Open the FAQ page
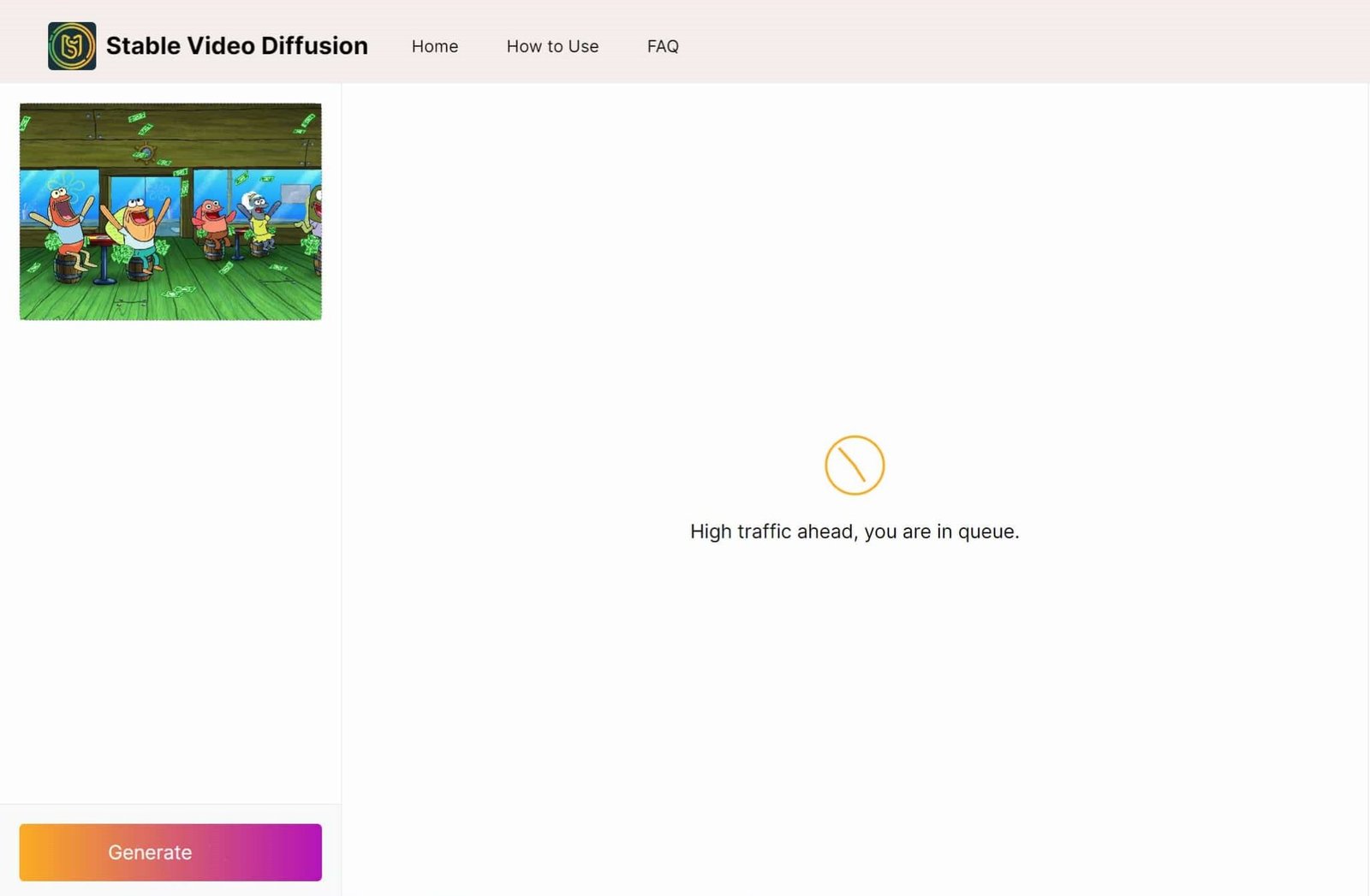Image resolution: width=1370 pixels, height=896 pixels. click(663, 46)
